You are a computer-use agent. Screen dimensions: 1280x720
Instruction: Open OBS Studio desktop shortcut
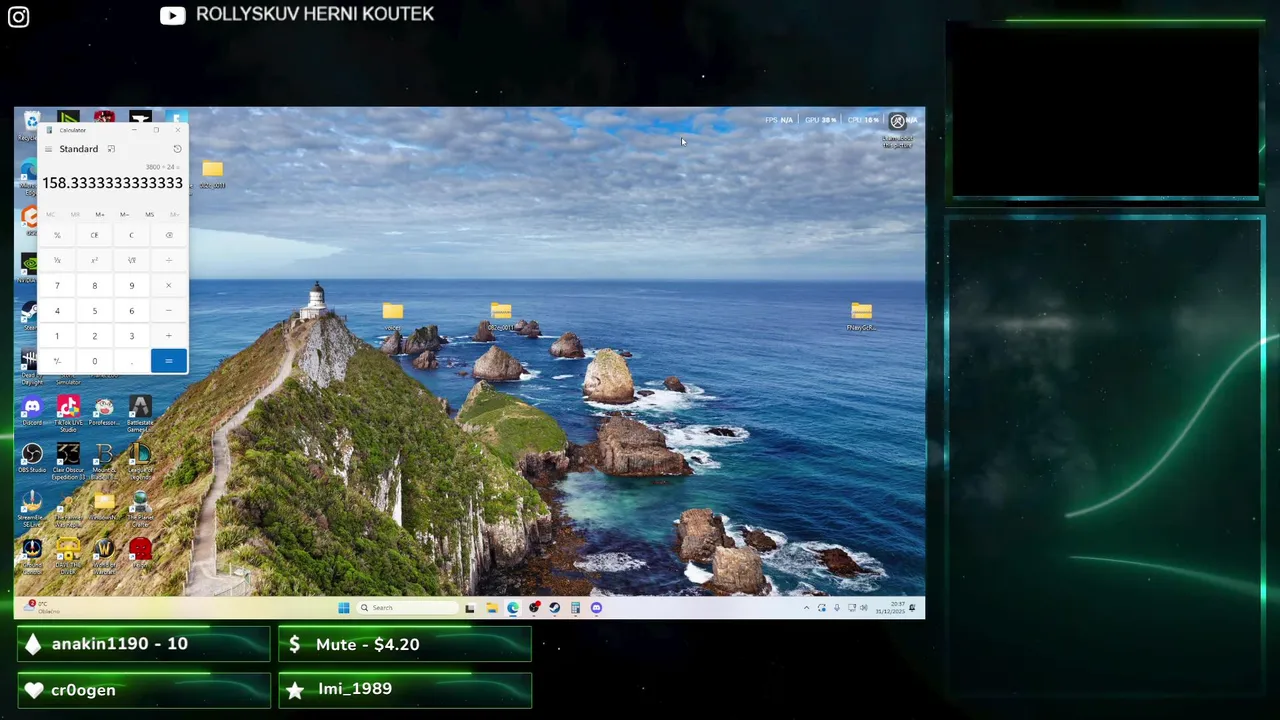(32, 458)
